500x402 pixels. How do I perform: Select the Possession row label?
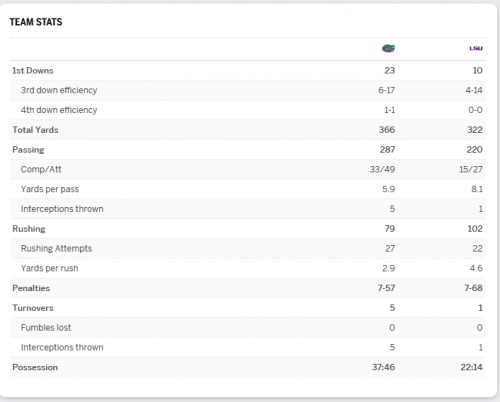pyautogui.click(x=35, y=367)
